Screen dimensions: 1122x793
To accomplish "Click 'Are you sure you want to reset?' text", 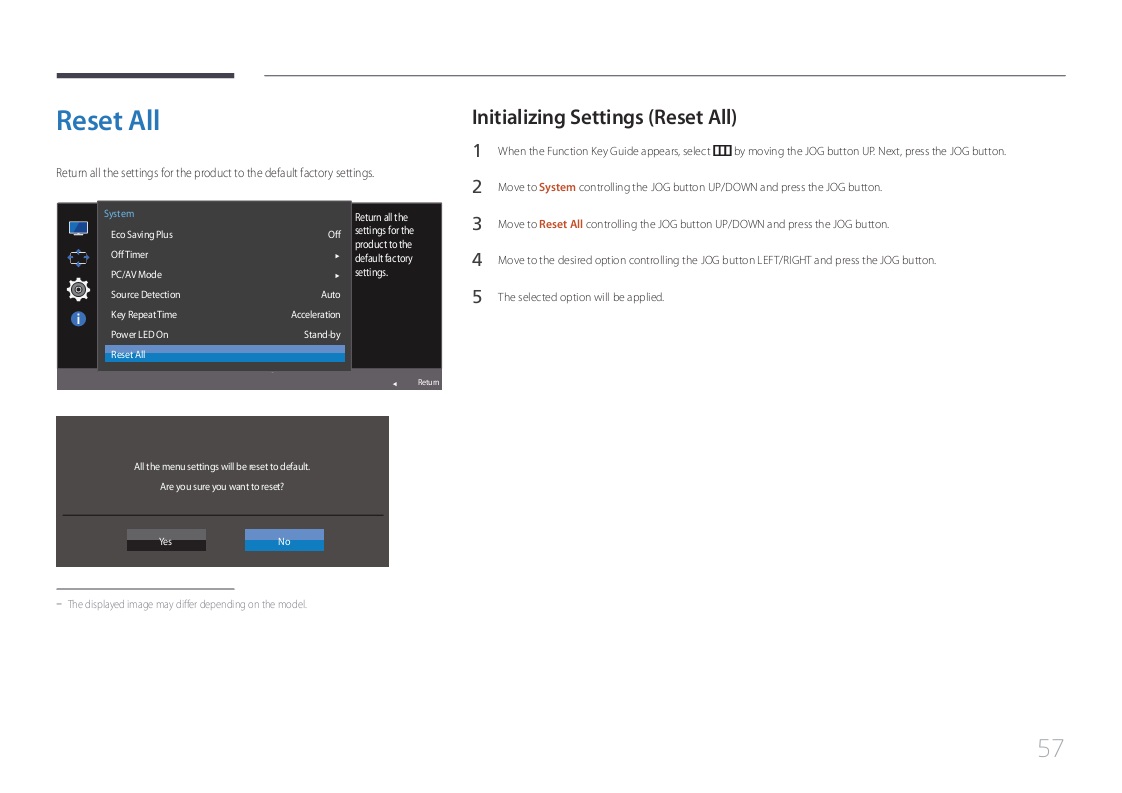I will [222, 487].
